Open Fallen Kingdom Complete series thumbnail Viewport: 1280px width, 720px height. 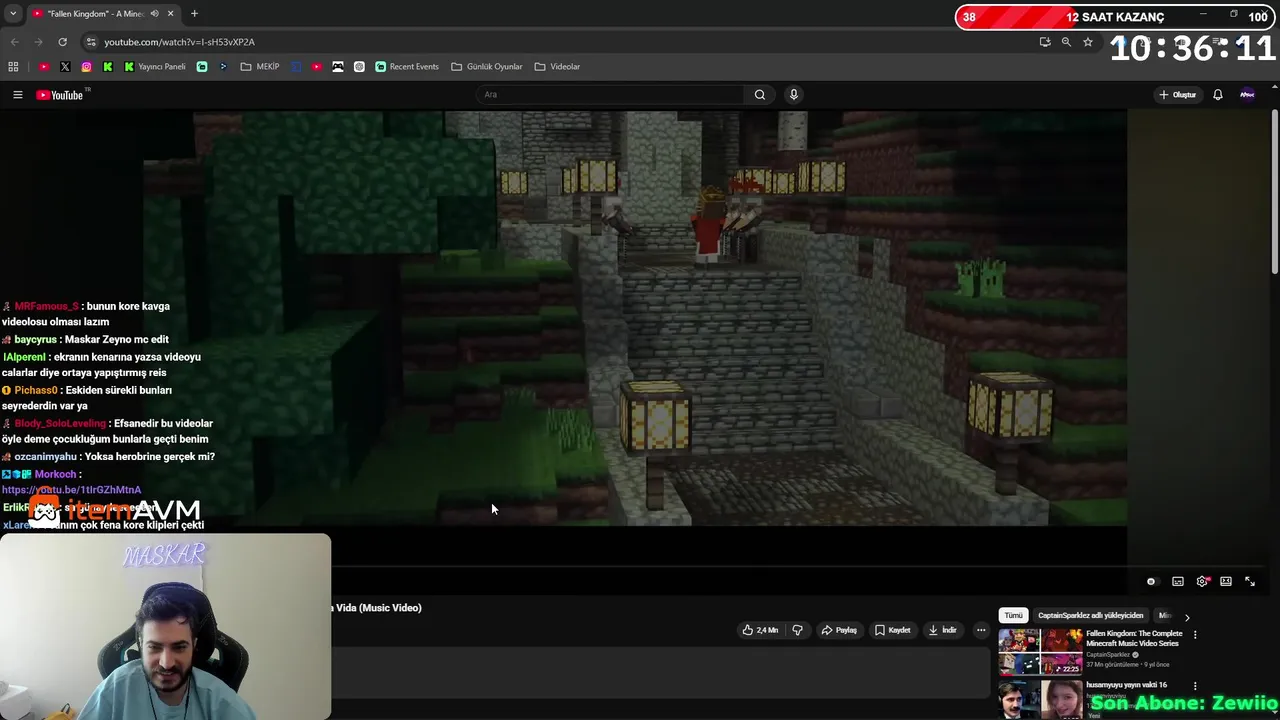point(1040,652)
